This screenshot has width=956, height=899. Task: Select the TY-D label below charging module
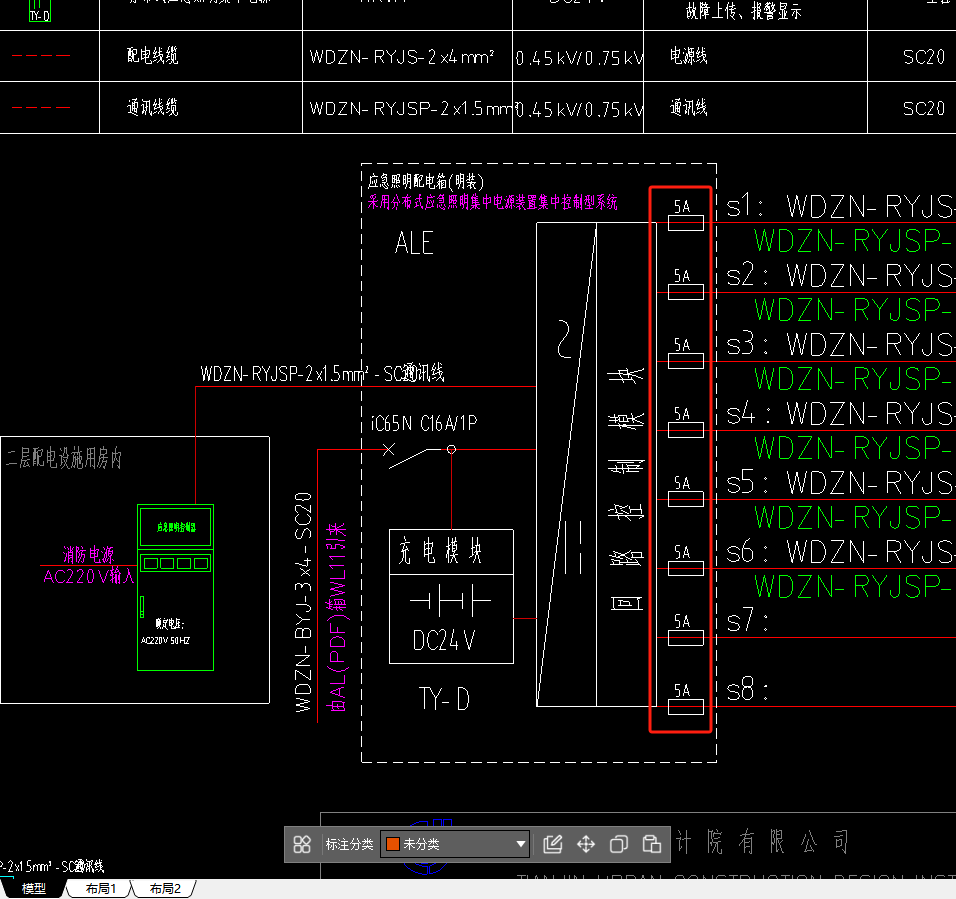tap(444, 699)
